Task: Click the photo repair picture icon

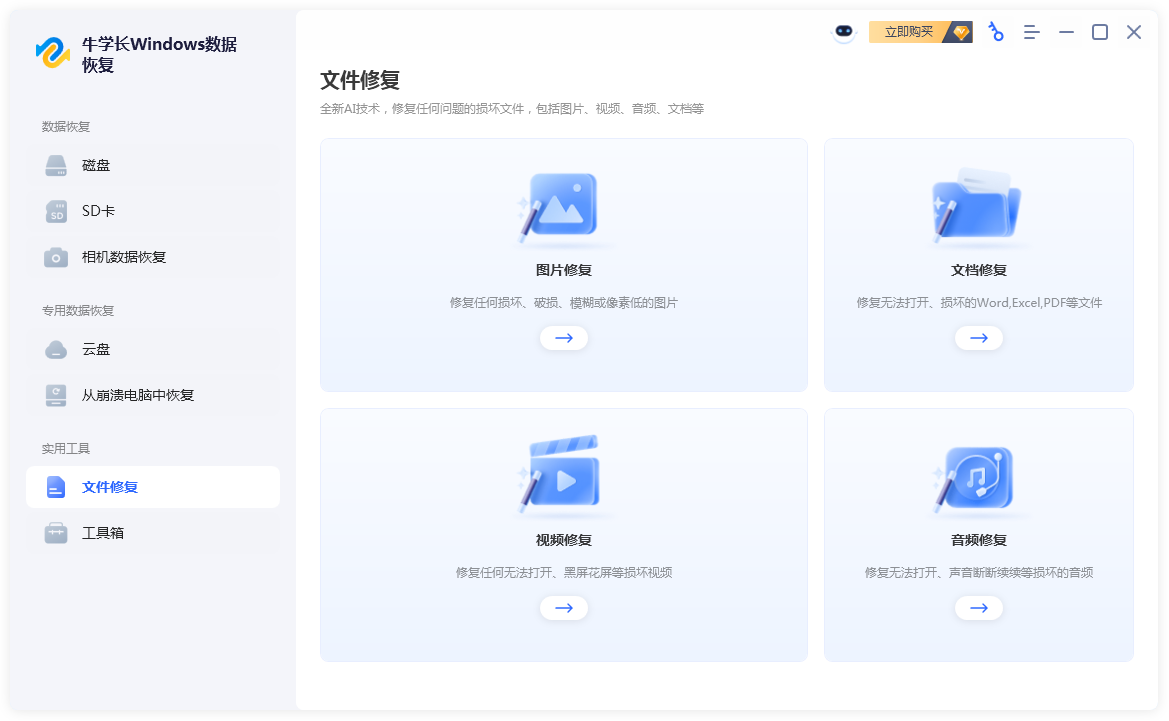Action: [562, 207]
